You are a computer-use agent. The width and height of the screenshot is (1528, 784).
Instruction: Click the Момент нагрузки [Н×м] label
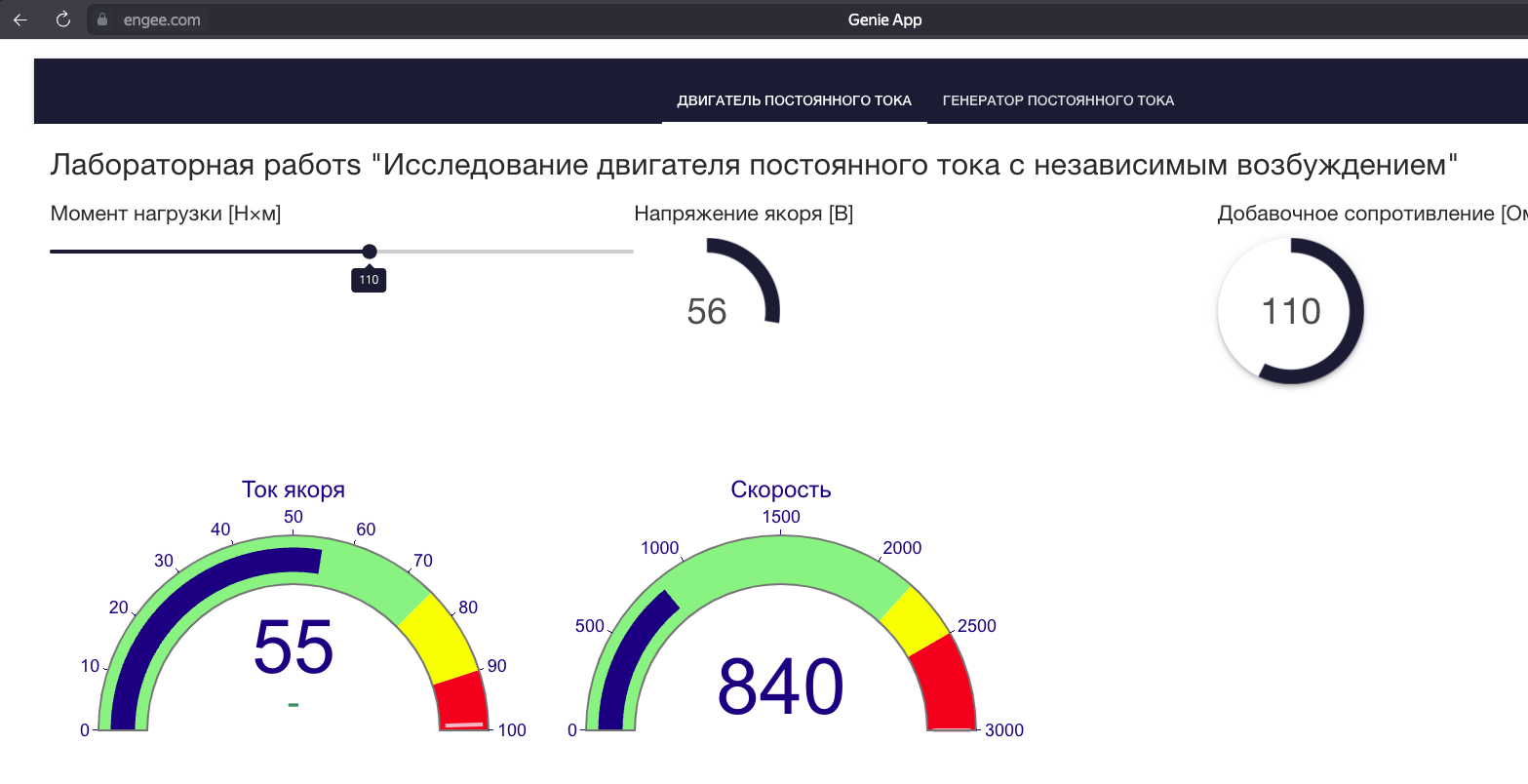point(166,214)
